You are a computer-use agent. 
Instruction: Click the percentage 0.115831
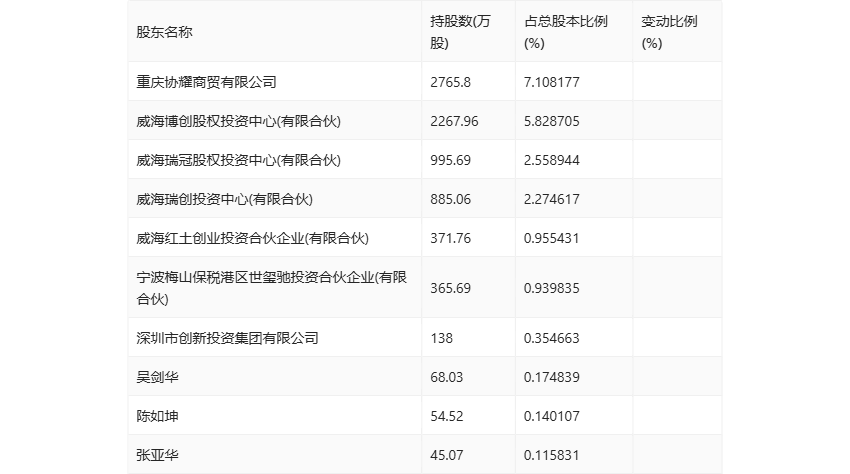point(552,455)
